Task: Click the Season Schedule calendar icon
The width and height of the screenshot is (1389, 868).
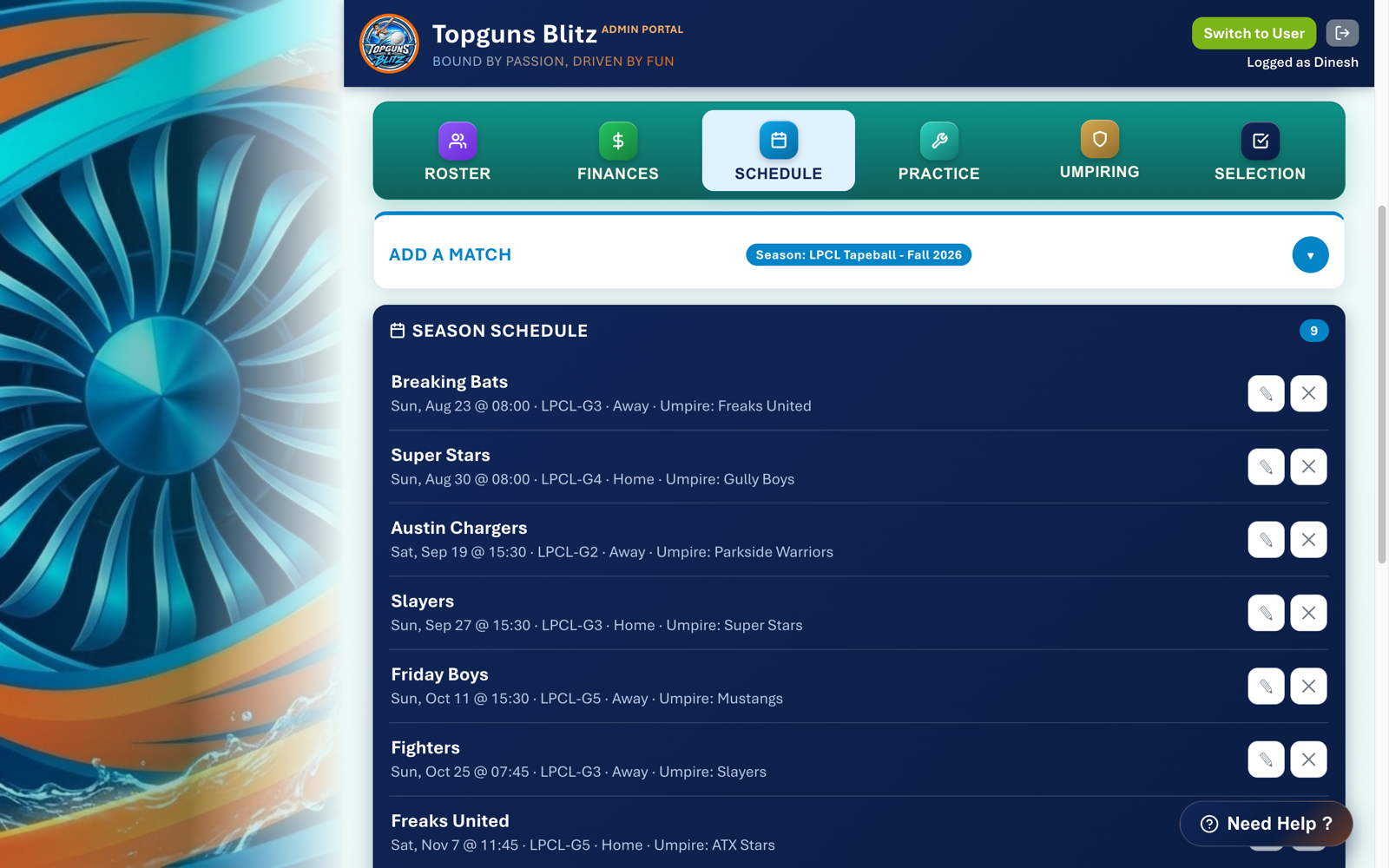Action: (398, 331)
